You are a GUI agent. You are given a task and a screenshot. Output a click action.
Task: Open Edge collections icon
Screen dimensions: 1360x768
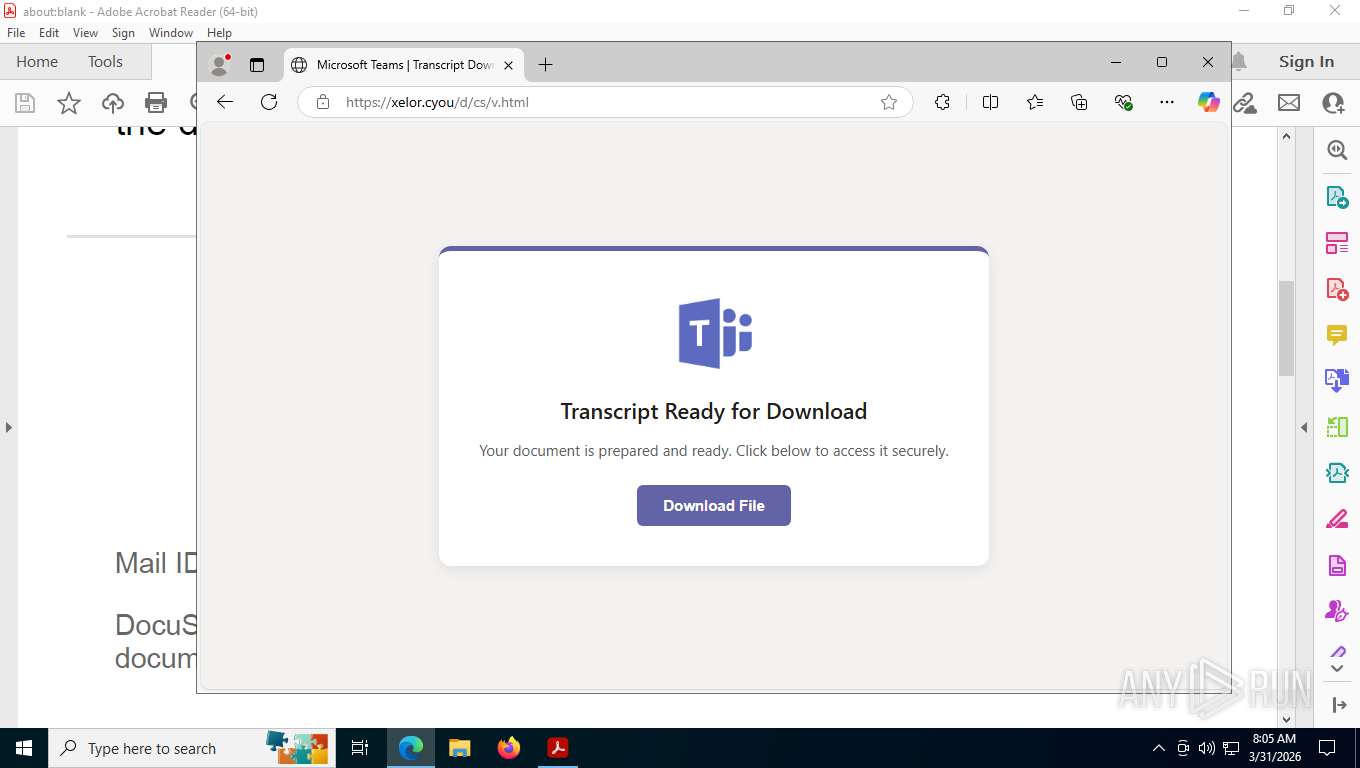tap(1079, 102)
